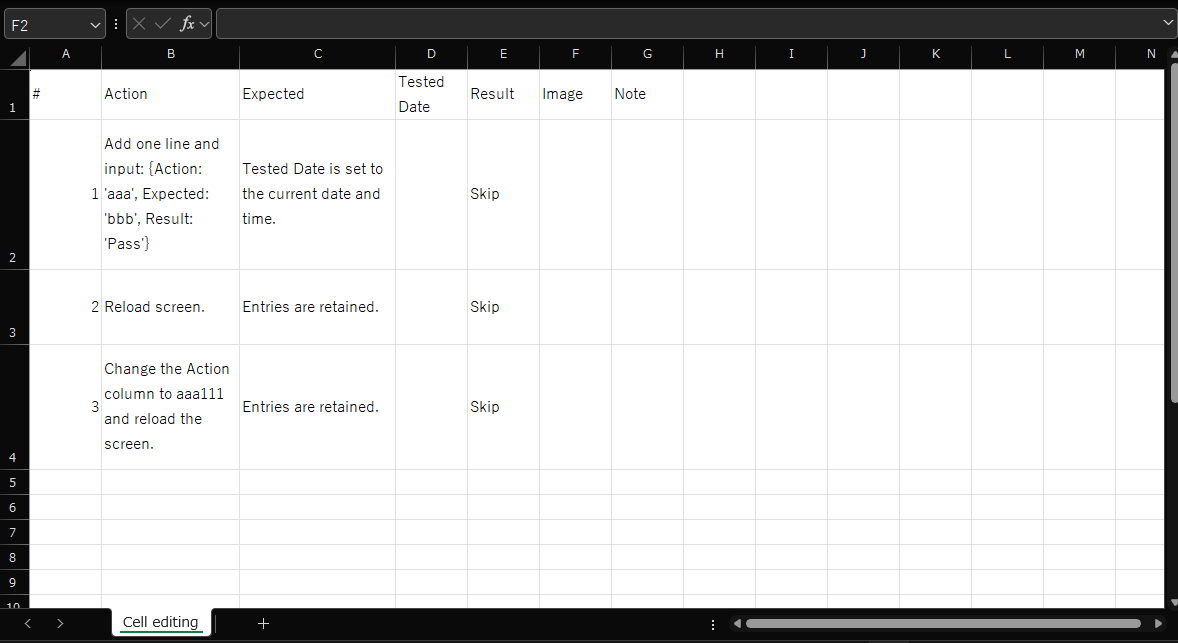Image resolution: width=1178 pixels, height=643 pixels.
Task: Open the name box dropdown
Action: pos(95,22)
